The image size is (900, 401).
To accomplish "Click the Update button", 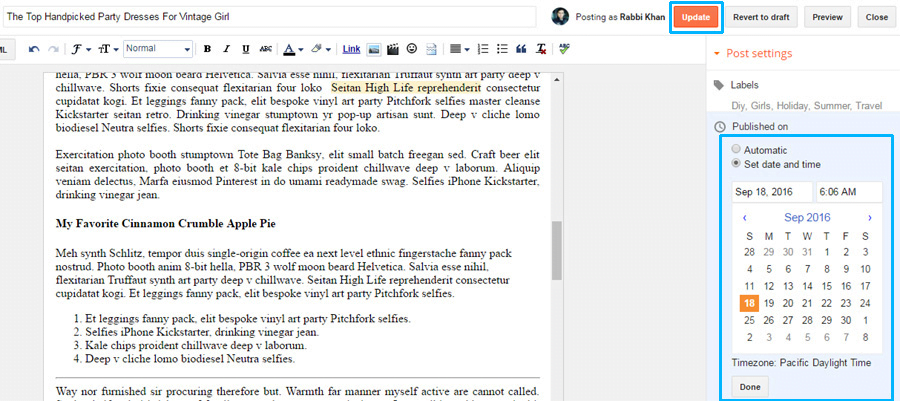I will (696, 17).
